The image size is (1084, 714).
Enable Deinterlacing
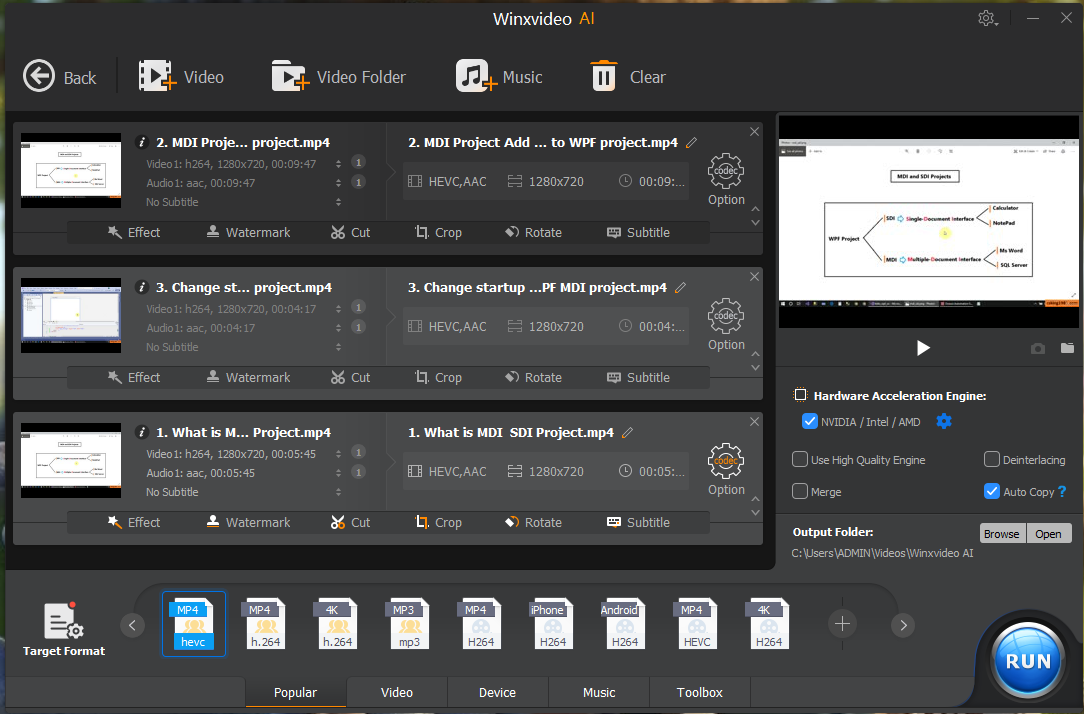[x=991, y=459]
